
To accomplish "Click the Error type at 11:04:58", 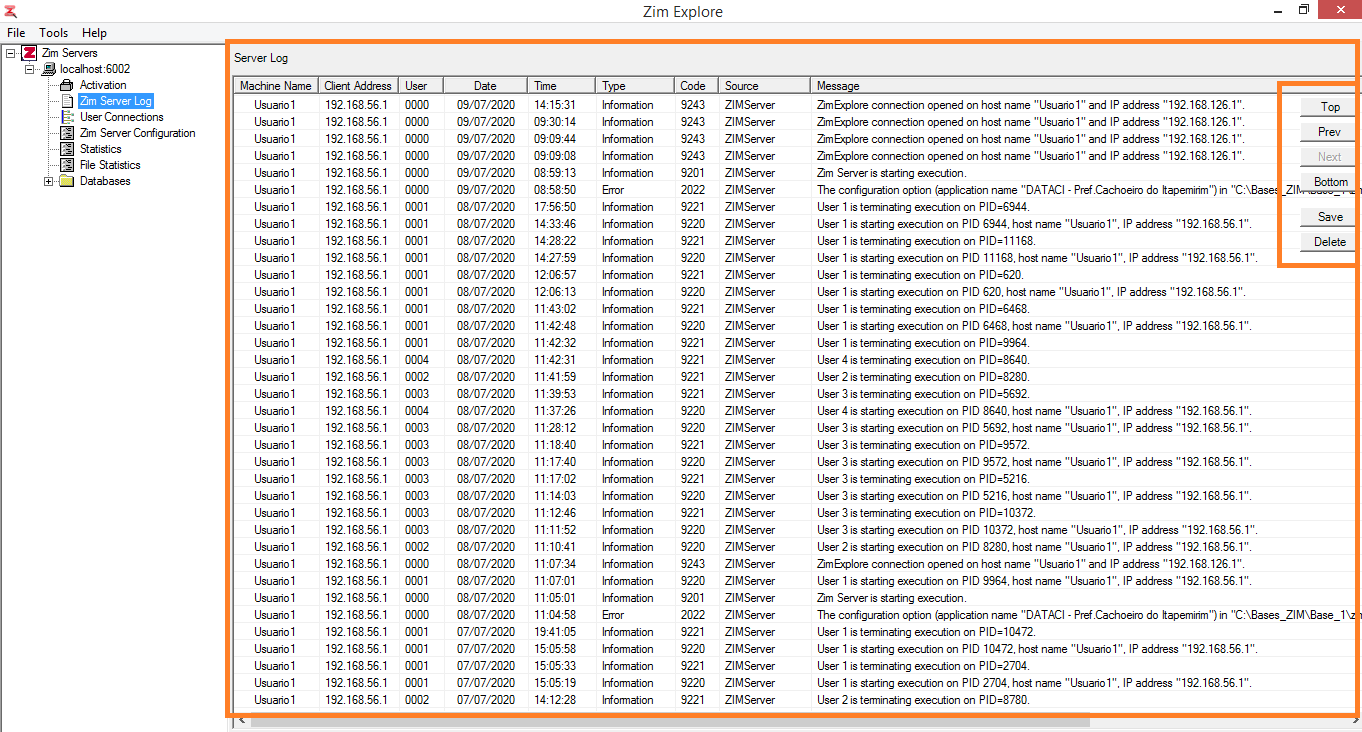I will pos(613,615).
